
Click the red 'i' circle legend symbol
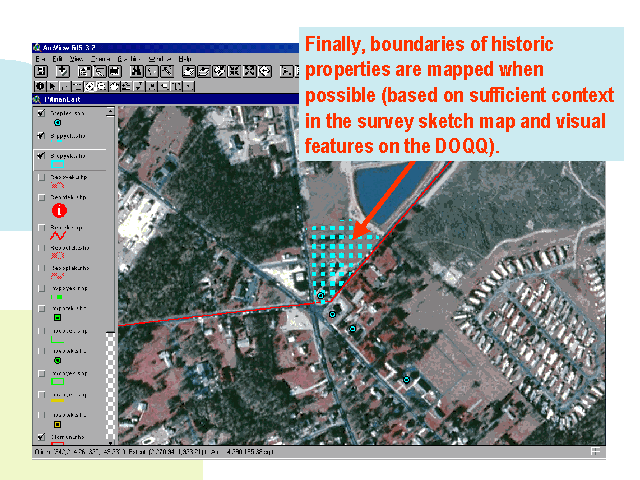tap(58, 211)
